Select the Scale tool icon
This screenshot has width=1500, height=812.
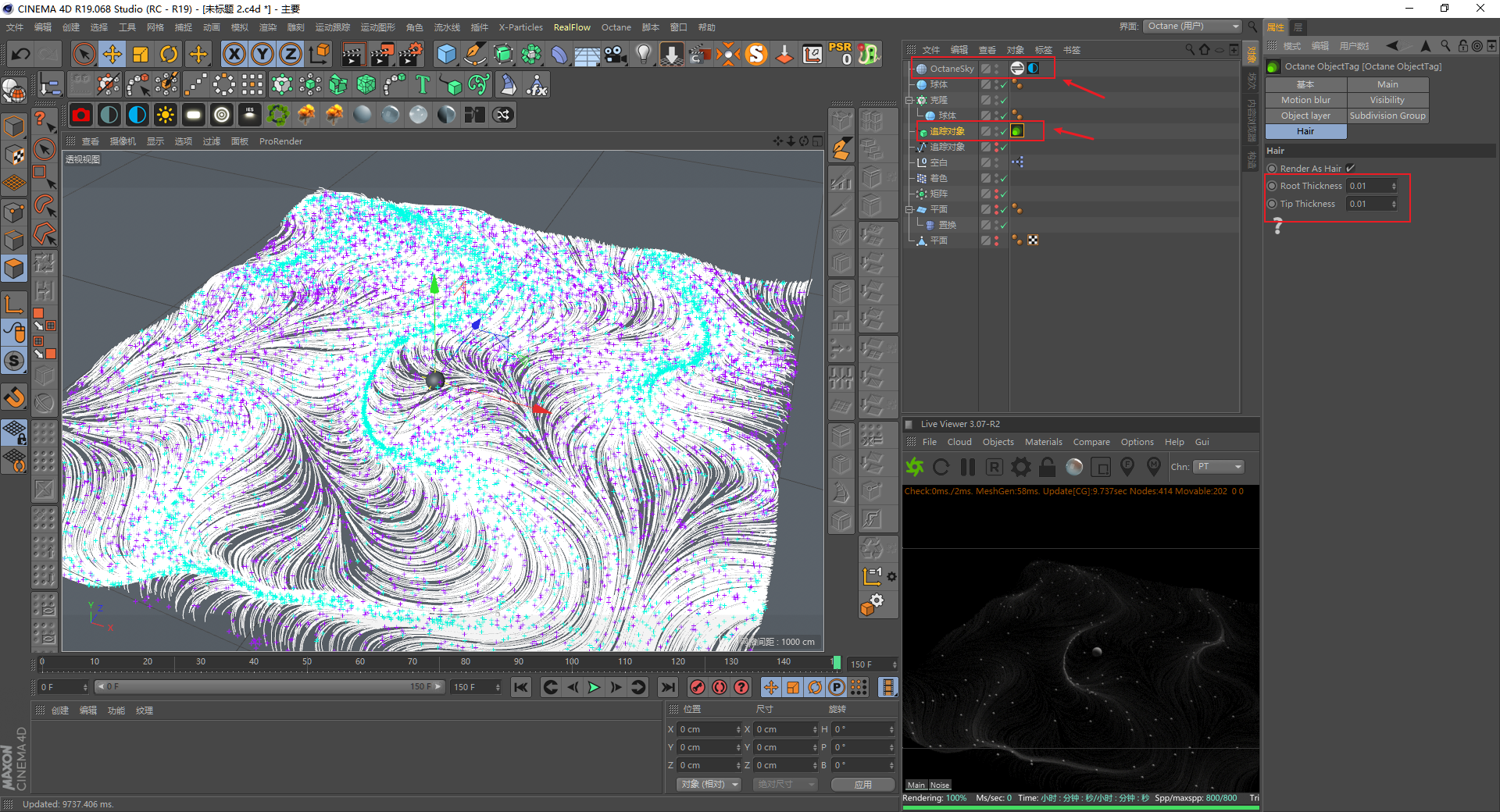pos(141,54)
